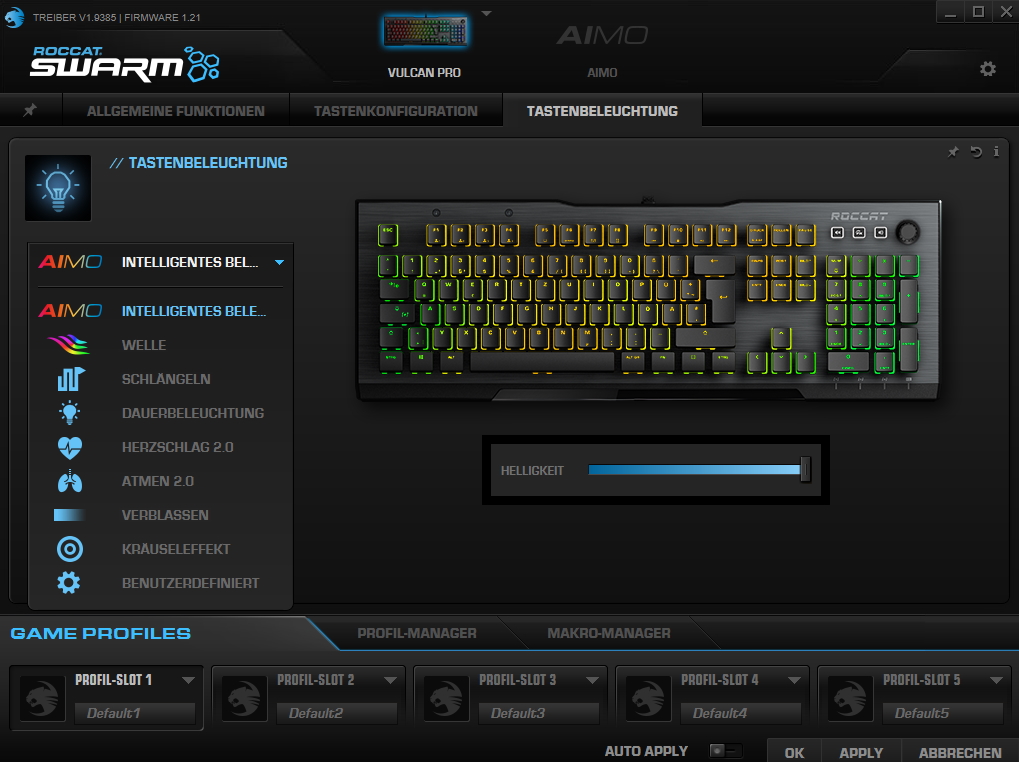Select the Tastenbeleuchtung tab

602,111
